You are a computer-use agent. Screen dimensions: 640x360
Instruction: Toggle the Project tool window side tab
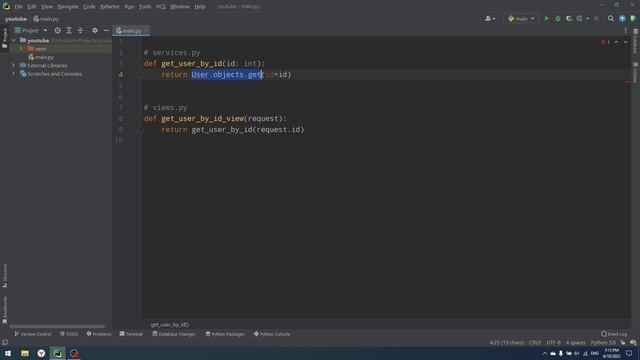4,38
